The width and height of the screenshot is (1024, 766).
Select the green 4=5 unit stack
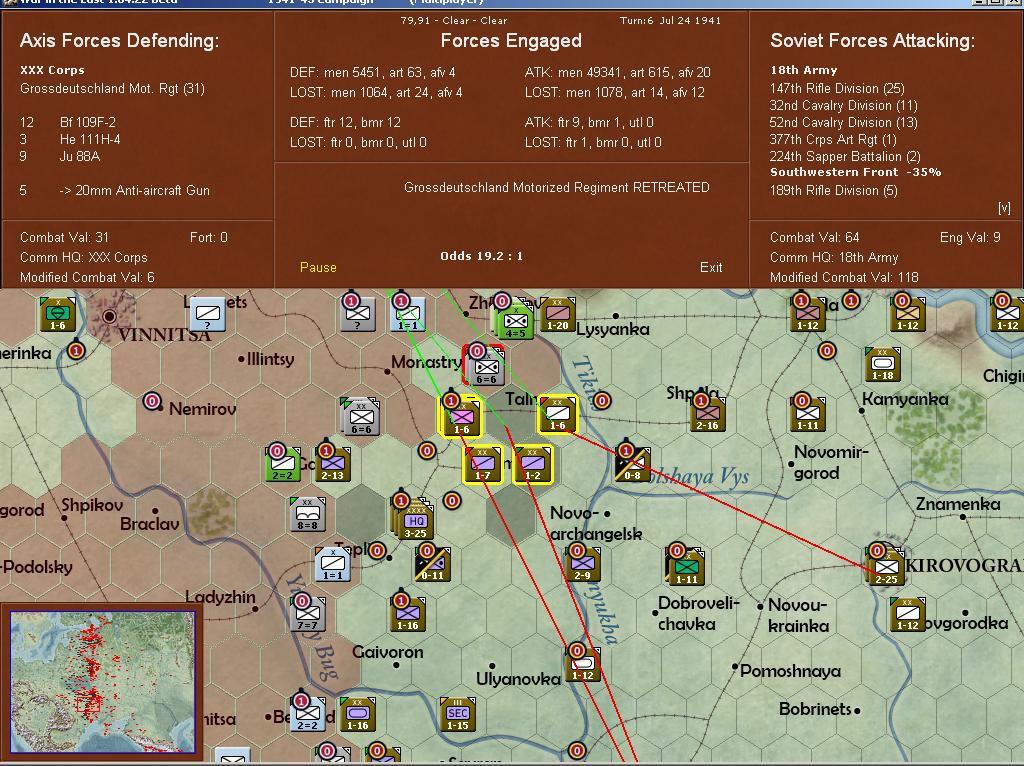[x=515, y=322]
